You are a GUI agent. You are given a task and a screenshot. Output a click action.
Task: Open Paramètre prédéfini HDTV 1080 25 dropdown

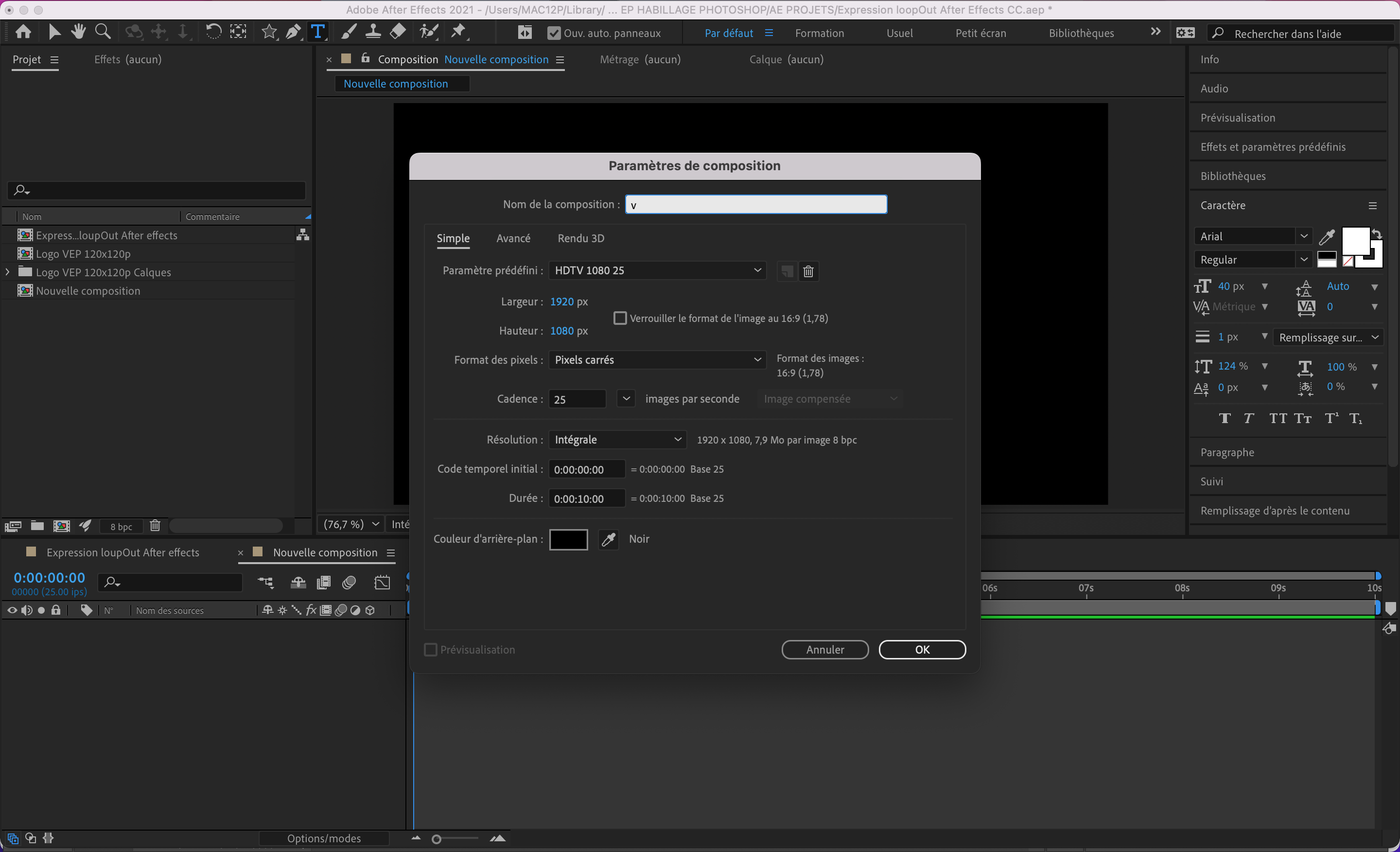(657, 270)
